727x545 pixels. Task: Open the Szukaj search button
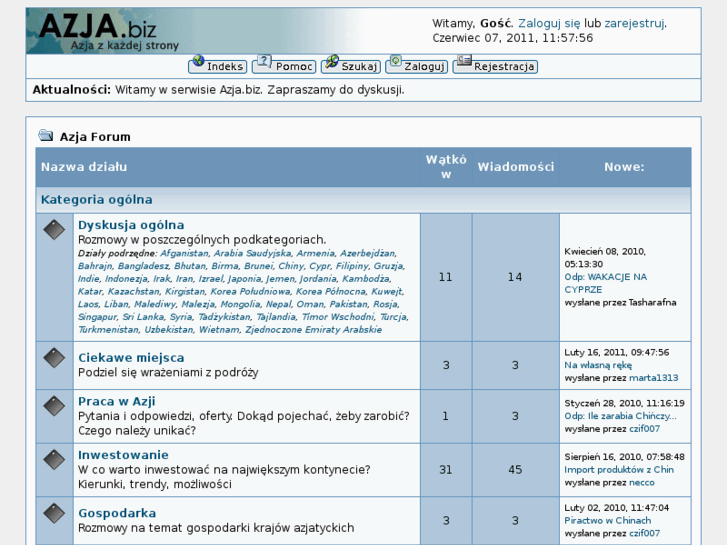click(x=350, y=66)
